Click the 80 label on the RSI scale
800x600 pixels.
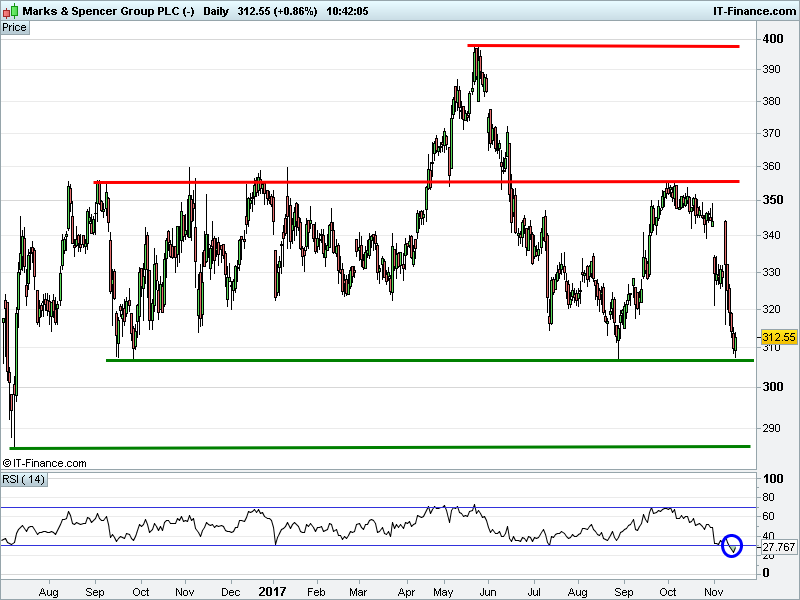(768, 497)
